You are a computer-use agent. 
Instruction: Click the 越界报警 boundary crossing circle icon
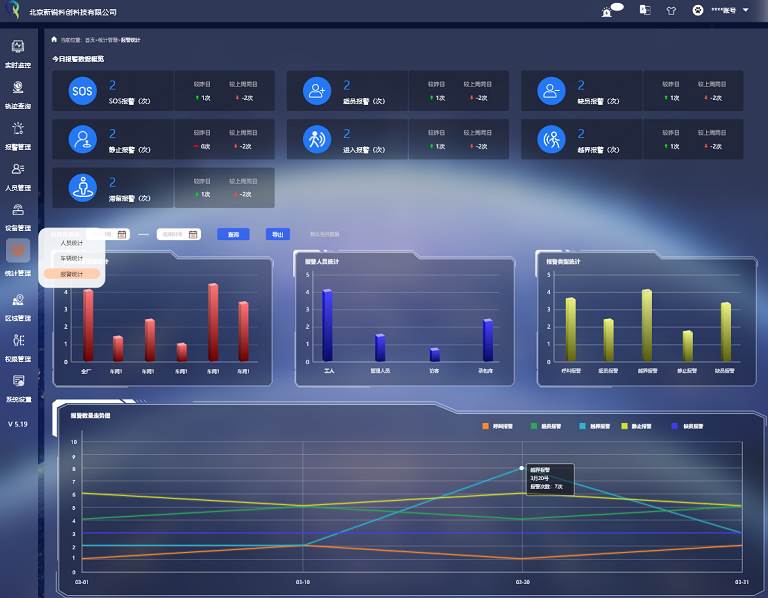551,139
